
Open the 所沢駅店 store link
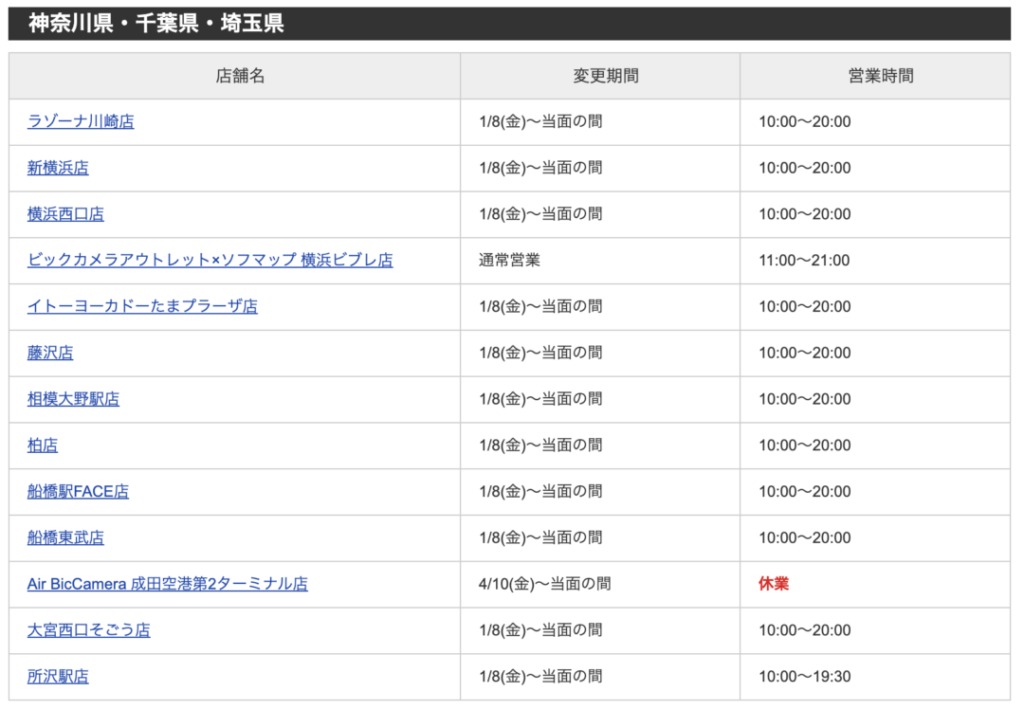coord(58,676)
